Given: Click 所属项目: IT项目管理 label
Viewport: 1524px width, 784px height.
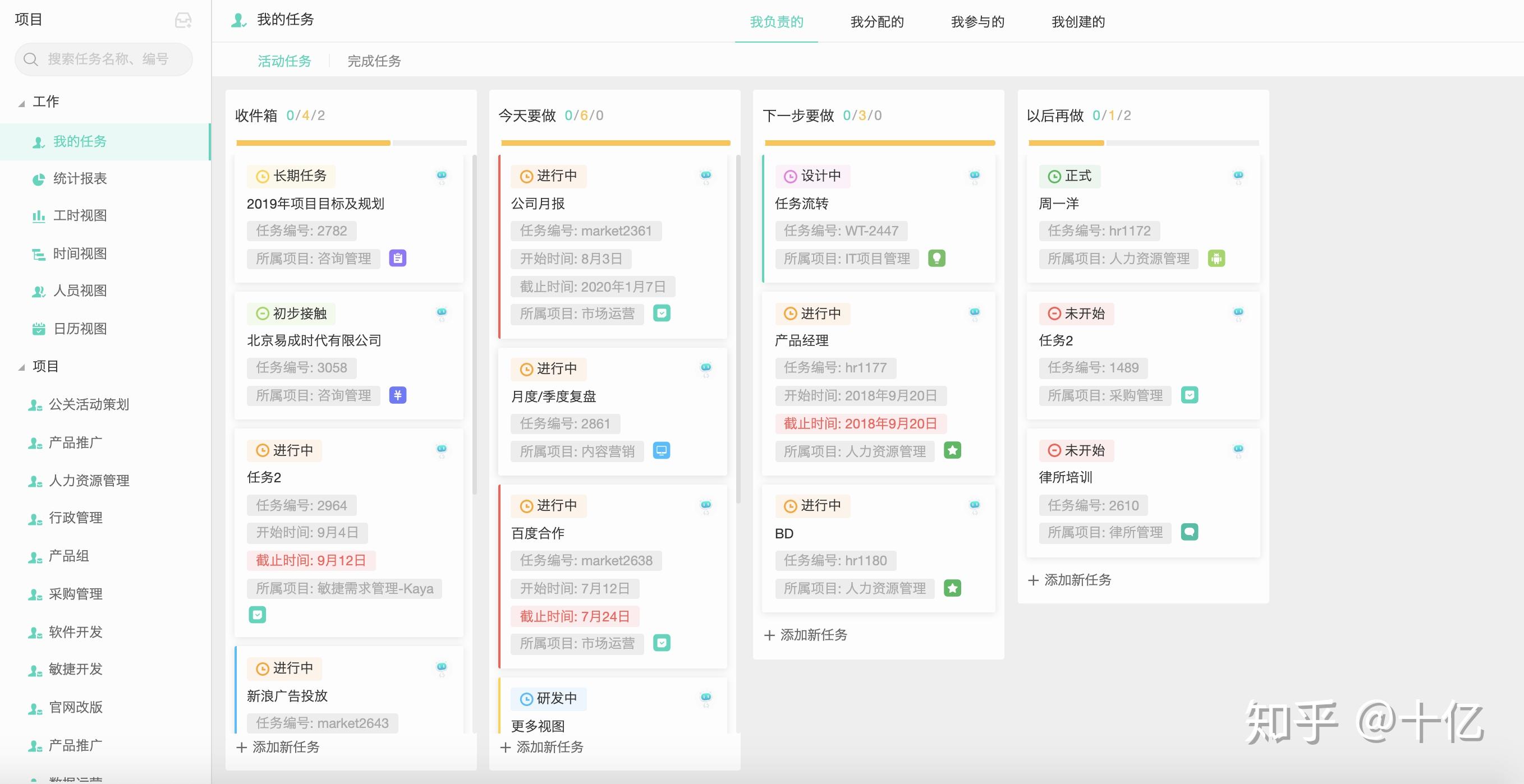Looking at the screenshot, I should [x=847, y=259].
